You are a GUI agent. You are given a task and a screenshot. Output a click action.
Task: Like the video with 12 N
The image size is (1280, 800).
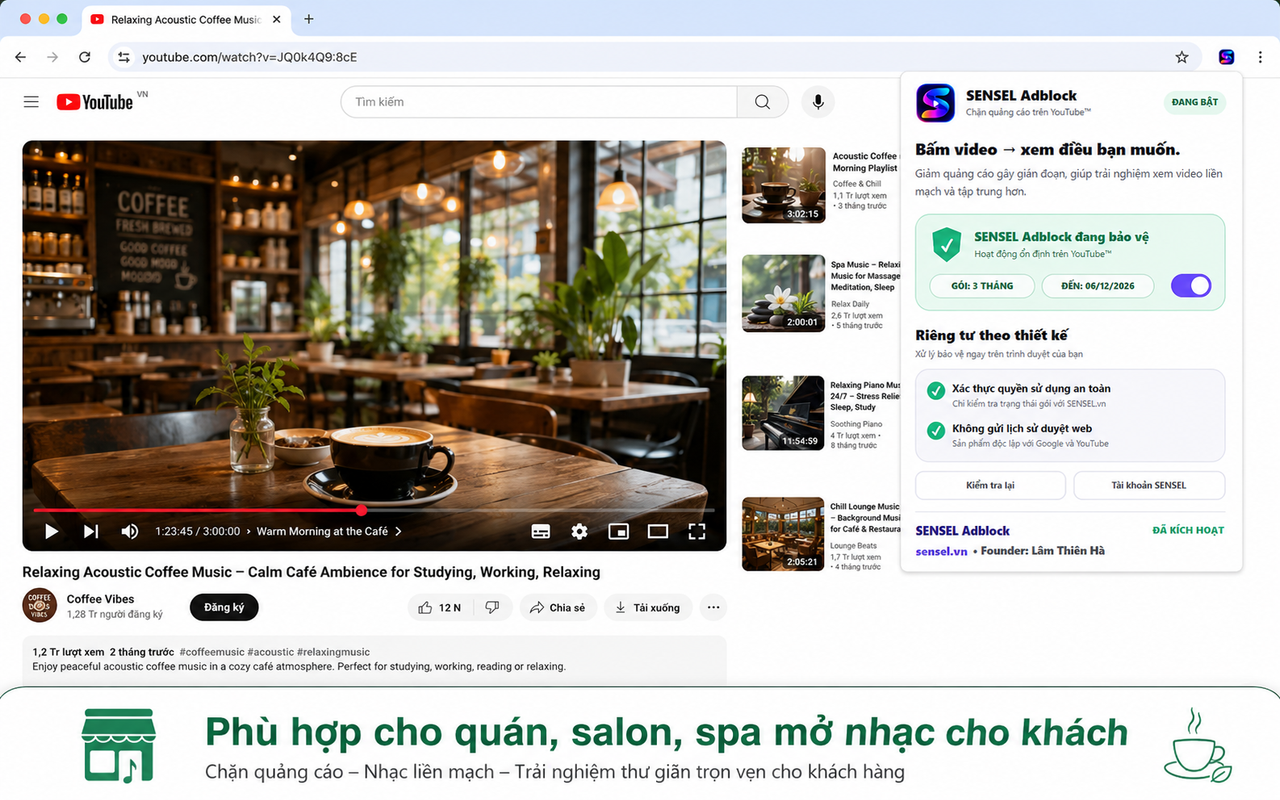pyautogui.click(x=439, y=607)
